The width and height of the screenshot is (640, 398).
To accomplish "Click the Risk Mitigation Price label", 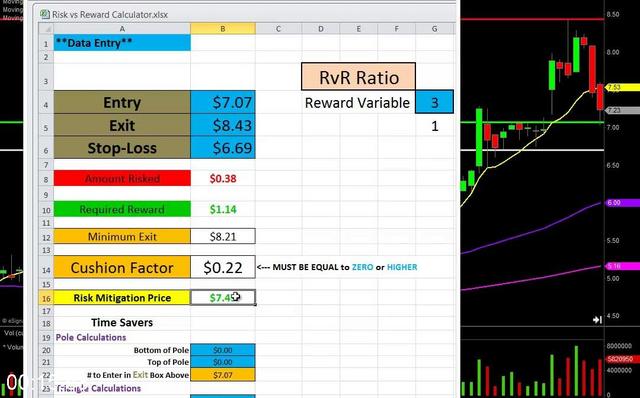I will click(x=122, y=298).
